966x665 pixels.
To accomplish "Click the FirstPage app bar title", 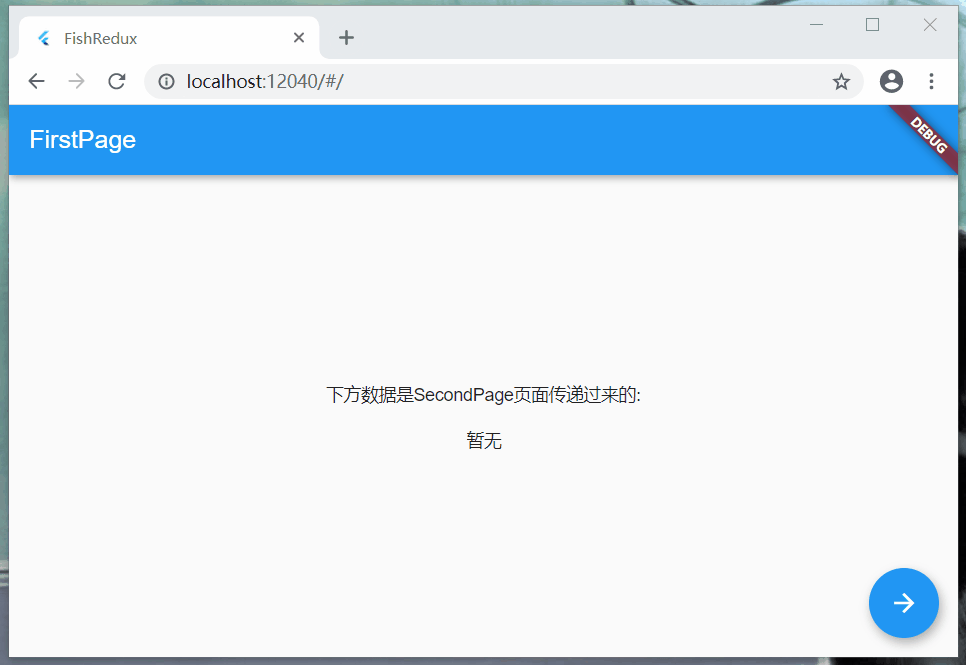I will (82, 140).
